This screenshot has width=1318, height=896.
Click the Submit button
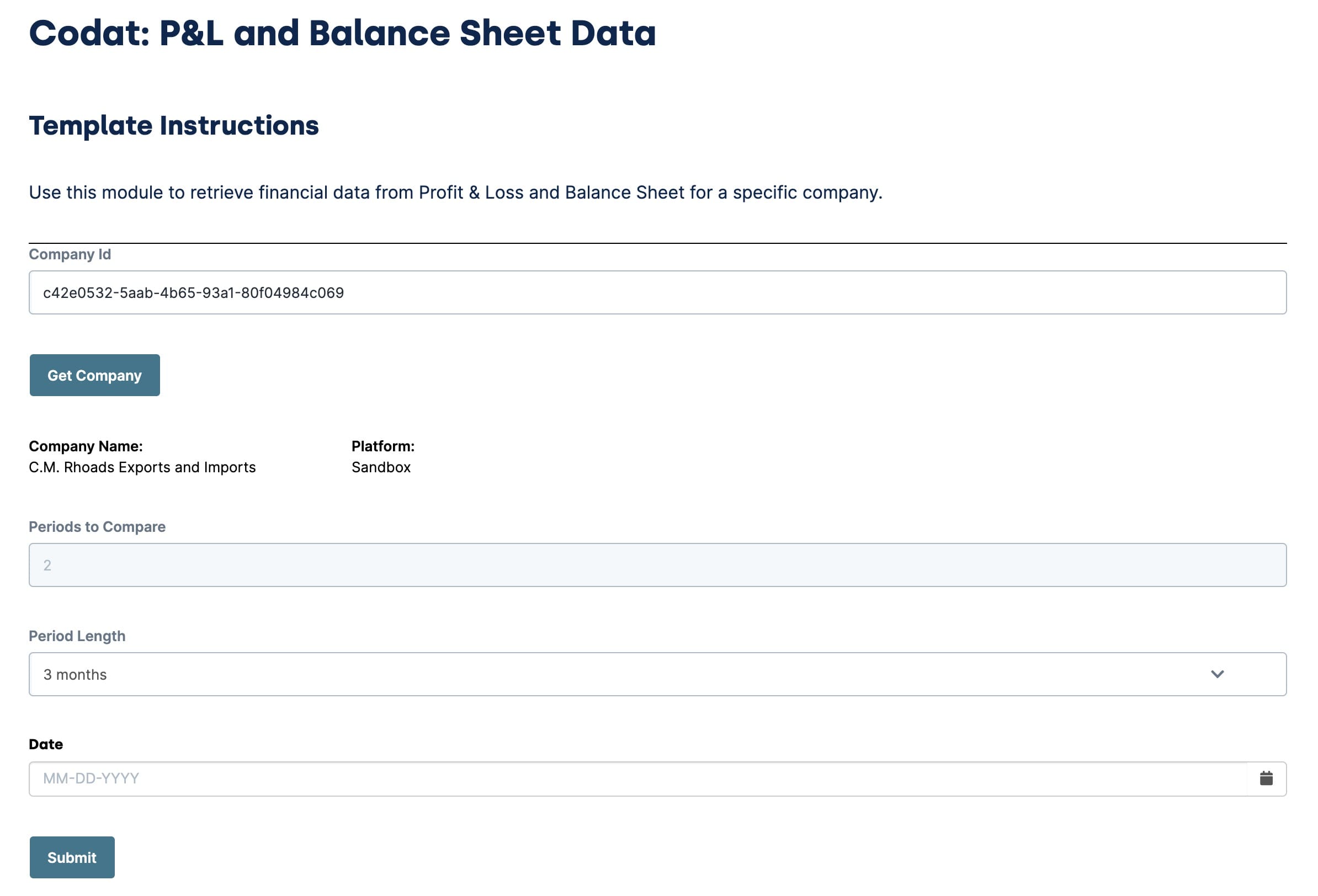pyautogui.click(x=72, y=857)
